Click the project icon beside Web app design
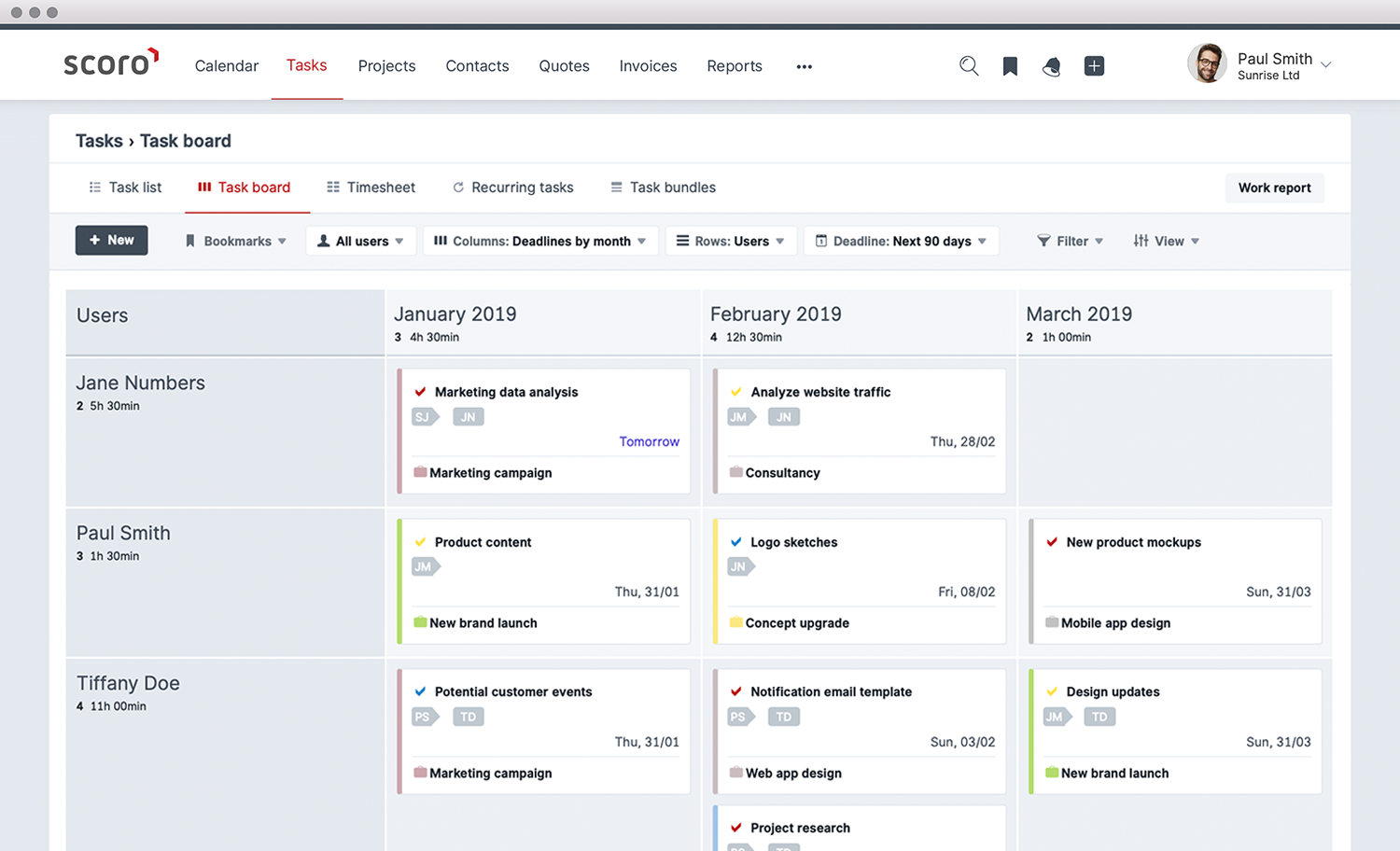1400x851 pixels. [736, 773]
